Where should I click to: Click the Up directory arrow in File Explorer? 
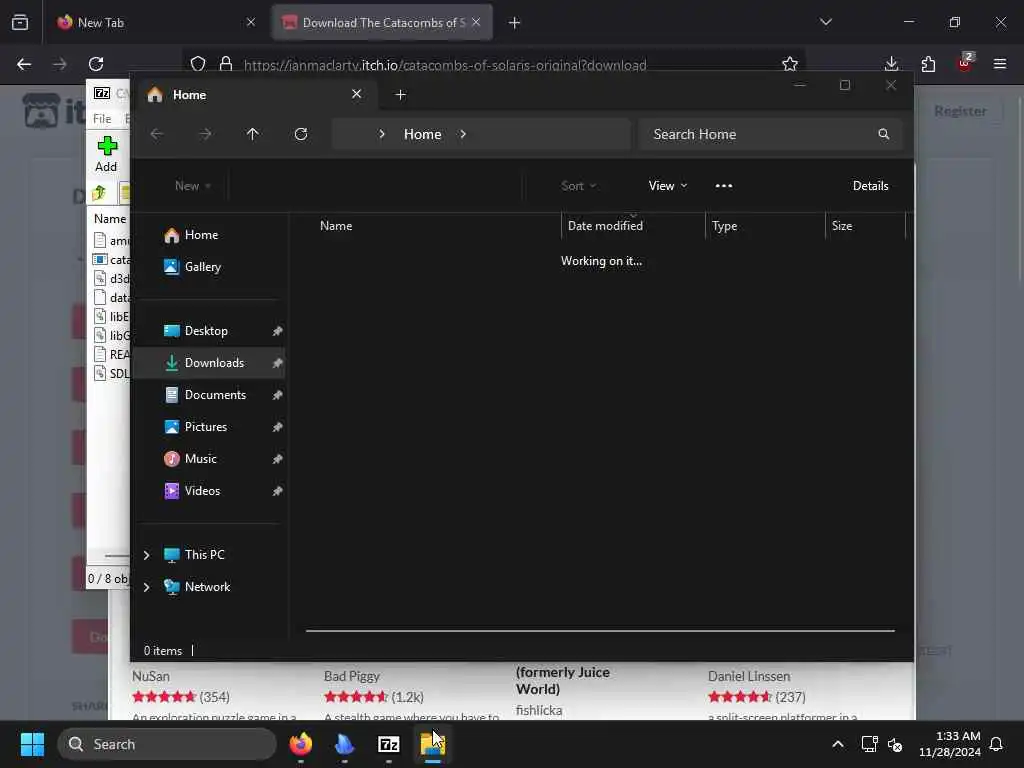tap(252, 134)
